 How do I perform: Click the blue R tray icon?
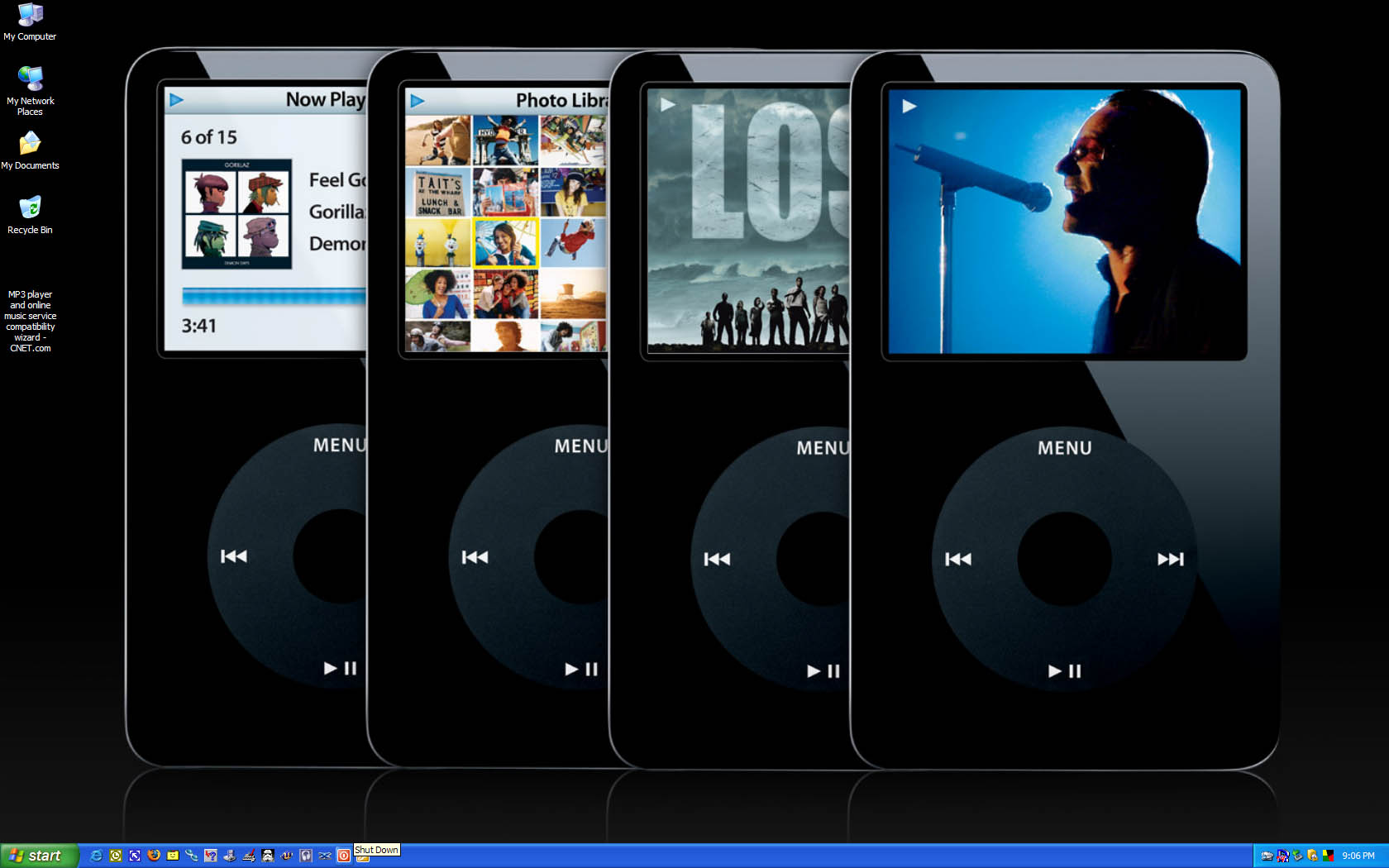click(x=1283, y=856)
